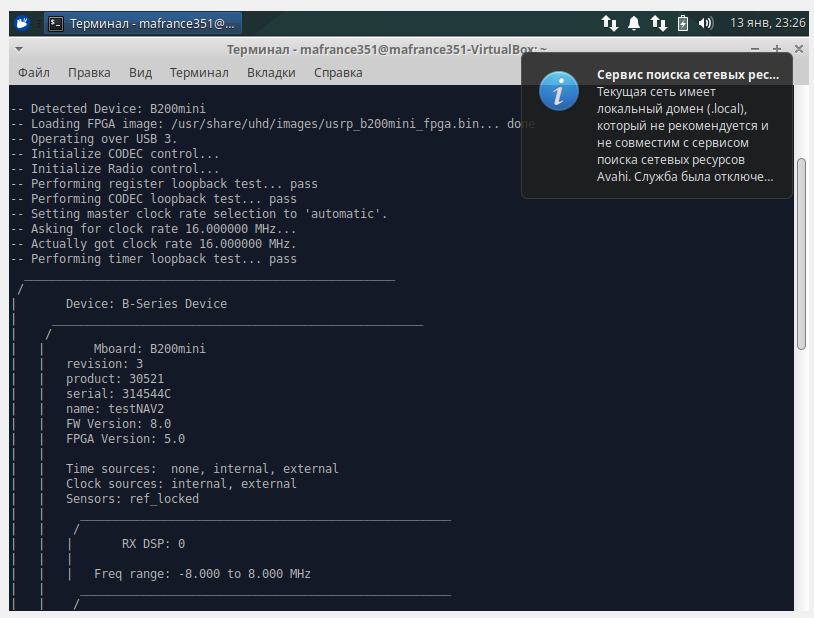Viewport: 814px width, 618px height.
Task: Click the blue info notification icon
Action: click(559, 91)
